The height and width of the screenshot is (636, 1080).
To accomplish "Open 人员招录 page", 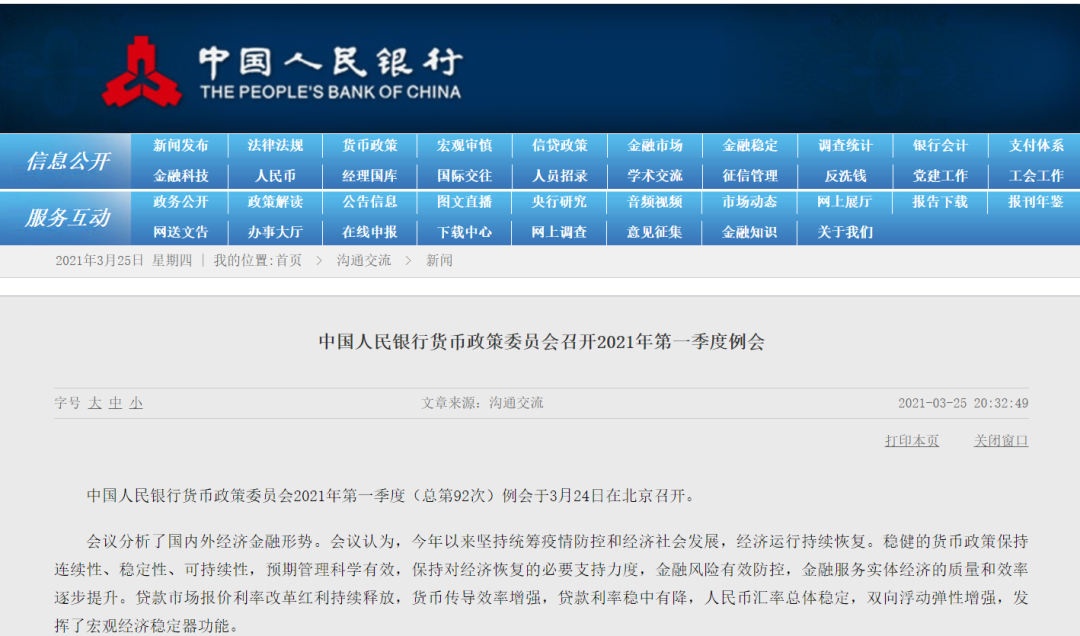I will click(x=559, y=176).
